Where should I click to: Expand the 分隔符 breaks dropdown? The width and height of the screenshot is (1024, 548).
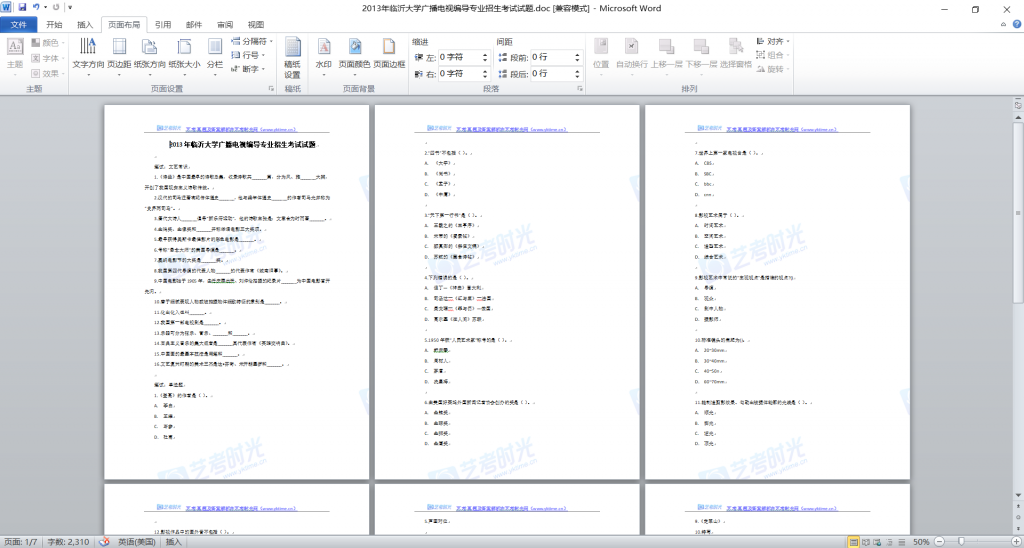(250, 42)
